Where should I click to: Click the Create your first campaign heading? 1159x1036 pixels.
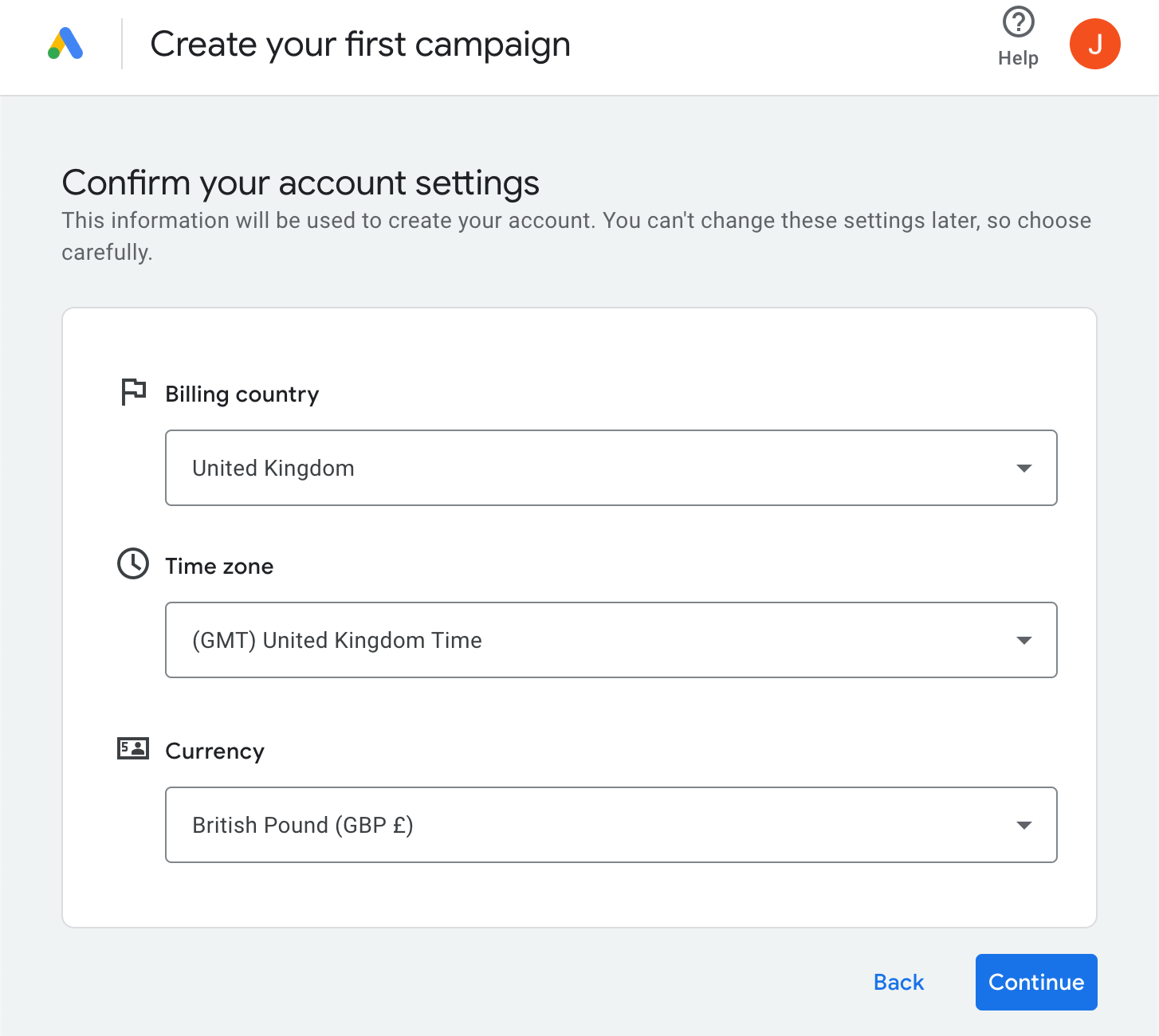[360, 44]
